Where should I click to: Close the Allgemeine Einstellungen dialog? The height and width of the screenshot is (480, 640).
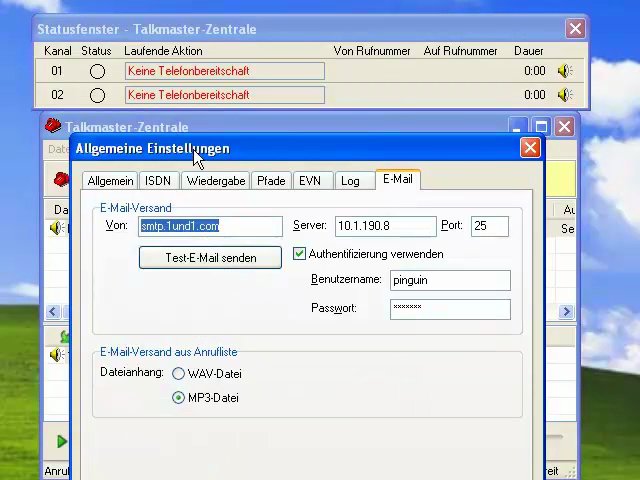(530, 148)
